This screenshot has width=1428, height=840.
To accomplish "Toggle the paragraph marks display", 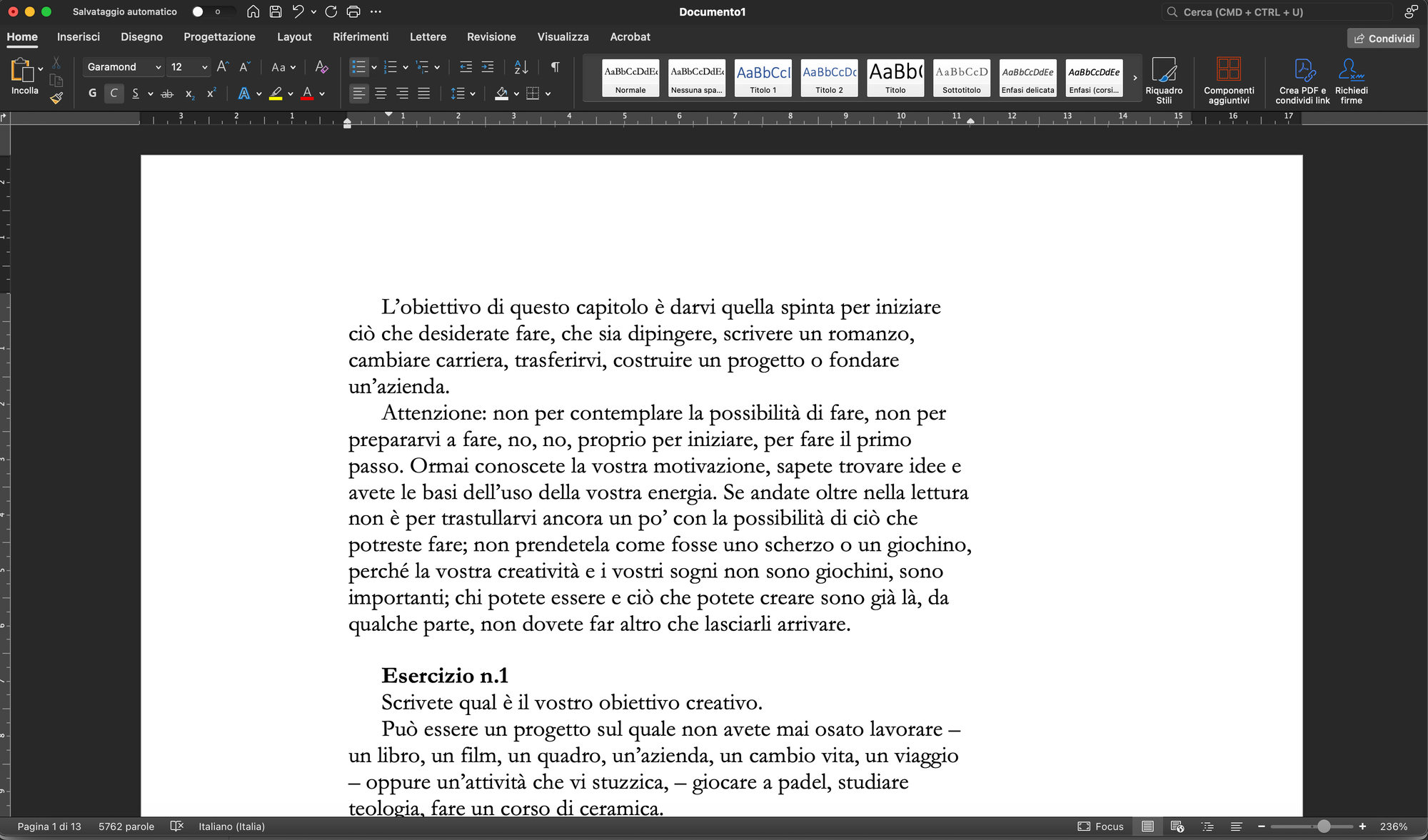I will [x=555, y=67].
